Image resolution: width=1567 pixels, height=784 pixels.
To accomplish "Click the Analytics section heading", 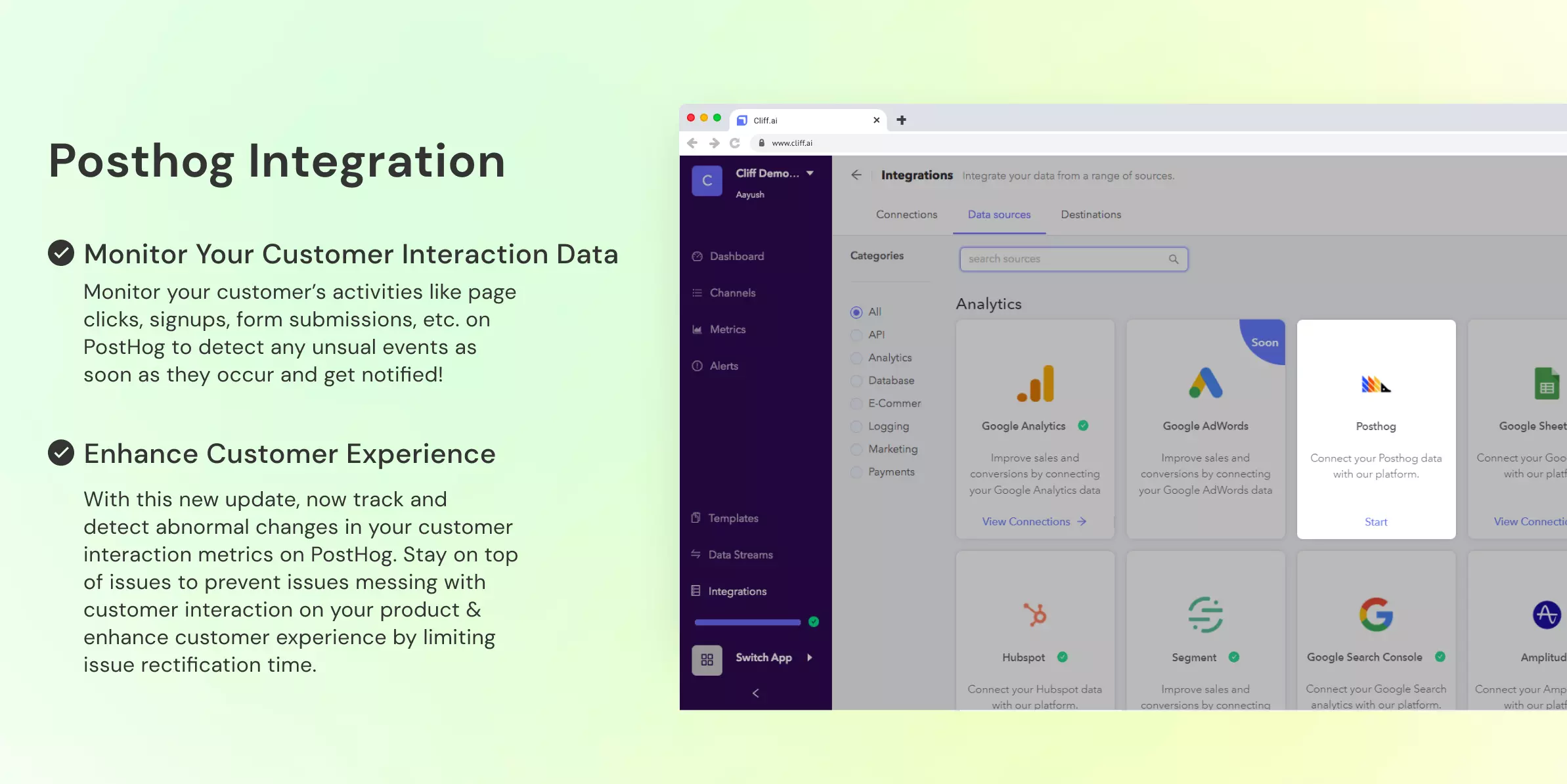I will coord(988,304).
